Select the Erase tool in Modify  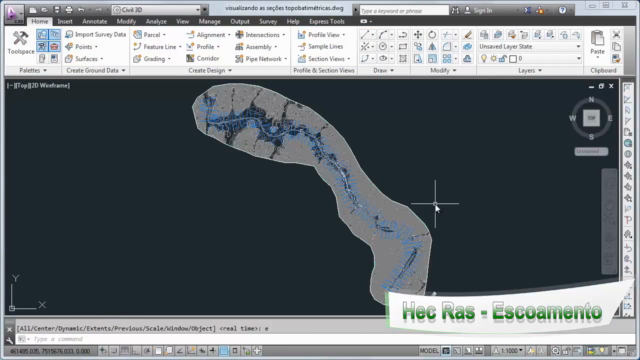468,35
